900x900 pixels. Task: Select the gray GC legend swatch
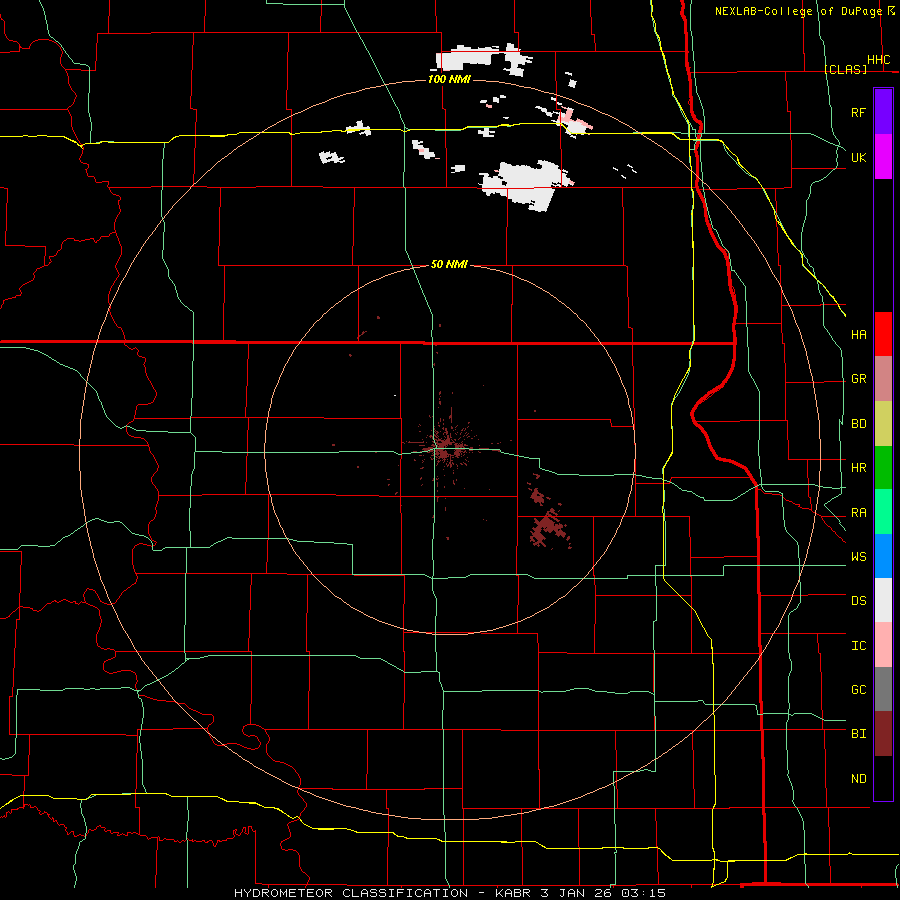pos(883,689)
